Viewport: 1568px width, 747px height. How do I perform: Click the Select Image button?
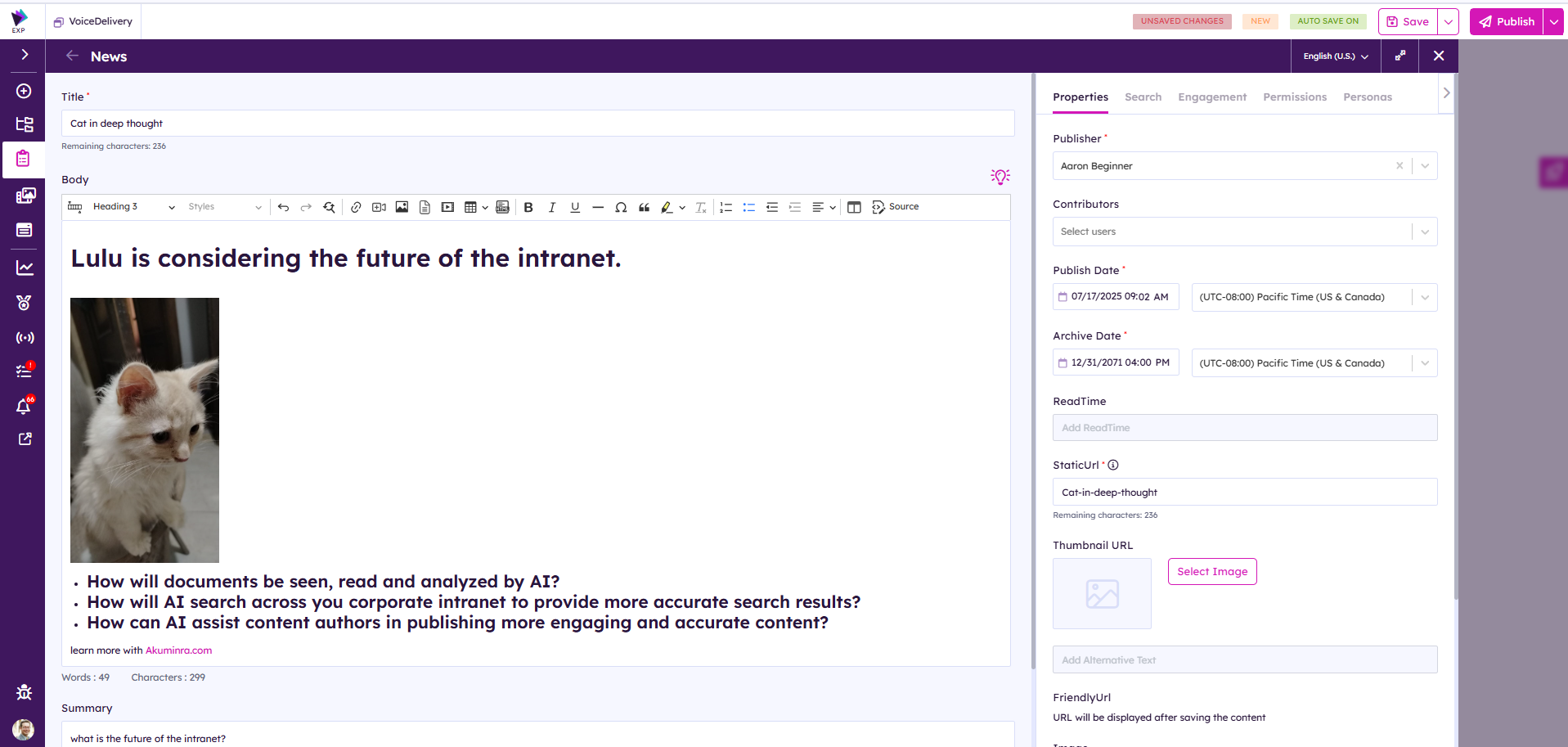[x=1211, y=572]
